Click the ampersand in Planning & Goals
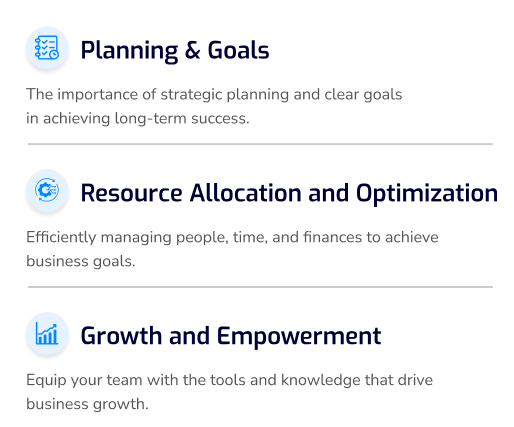This screenshot has height=427, width=514. point(193,50)
